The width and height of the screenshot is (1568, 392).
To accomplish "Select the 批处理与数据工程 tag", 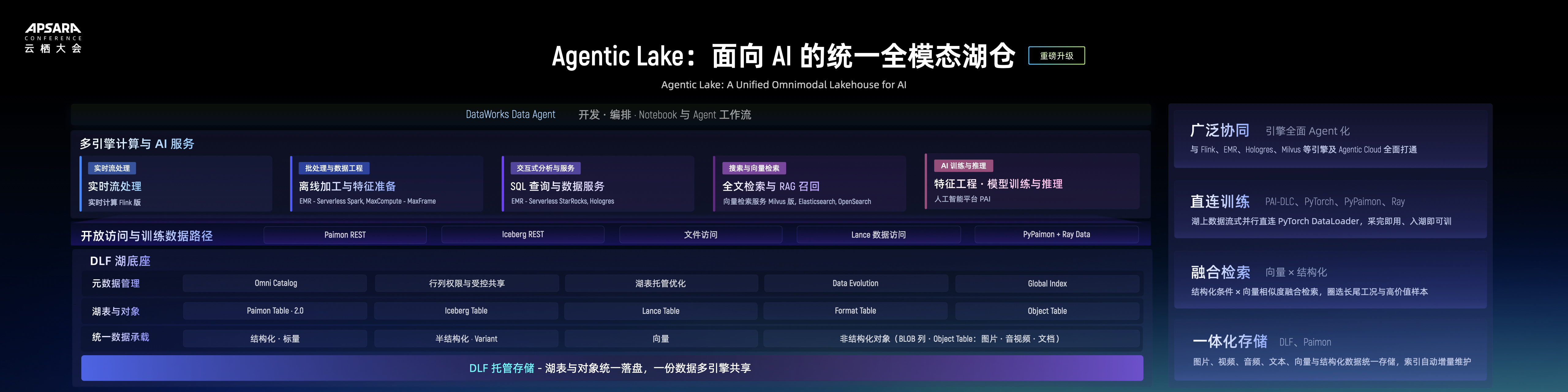I will point(334,168).
